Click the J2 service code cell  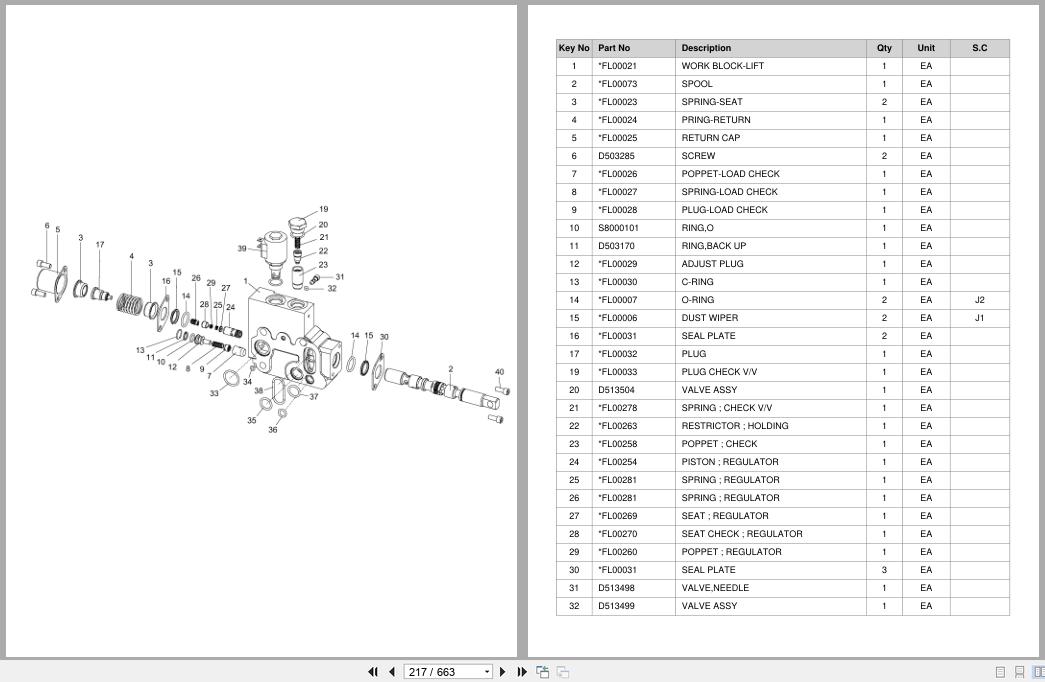point(980,300)
